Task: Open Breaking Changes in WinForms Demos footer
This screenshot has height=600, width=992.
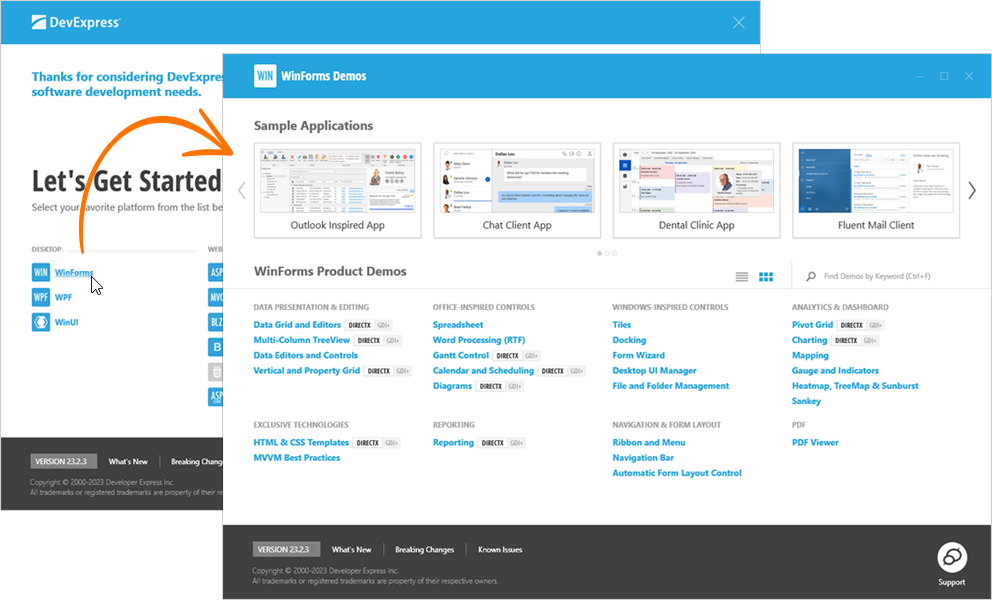Action: coord(425,549)
